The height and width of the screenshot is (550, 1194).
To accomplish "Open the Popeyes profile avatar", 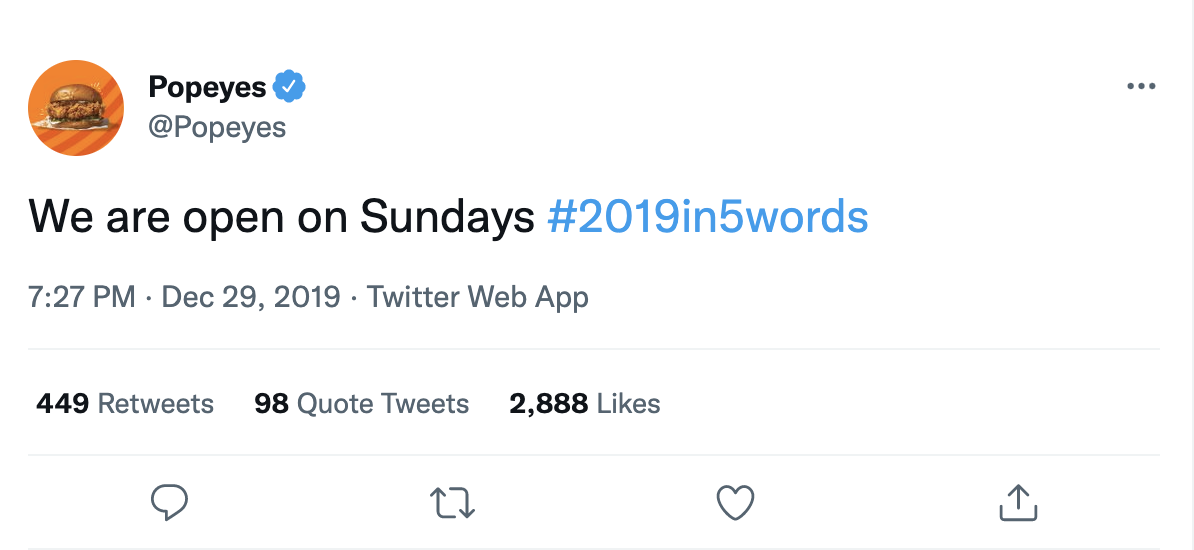I will coord(76,108).
